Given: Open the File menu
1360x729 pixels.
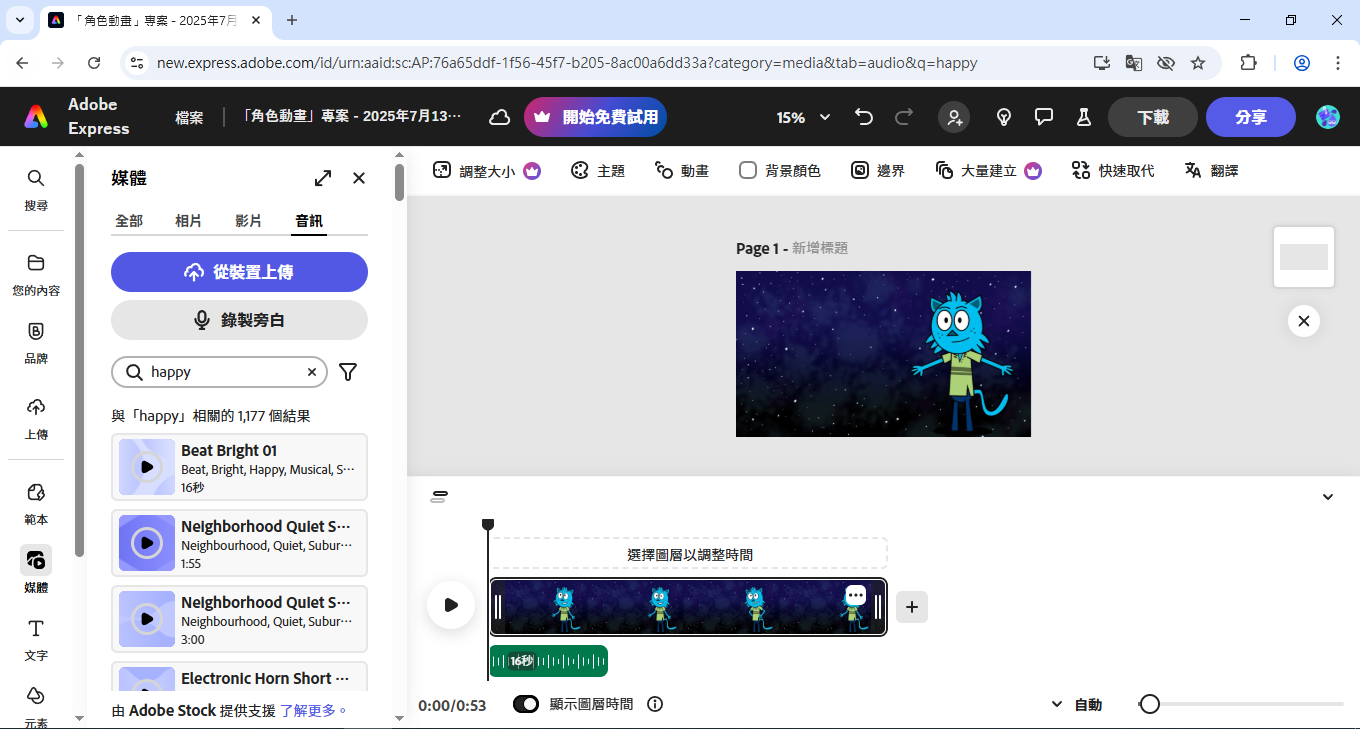Looking at the screenshot, I should point(189,117).
